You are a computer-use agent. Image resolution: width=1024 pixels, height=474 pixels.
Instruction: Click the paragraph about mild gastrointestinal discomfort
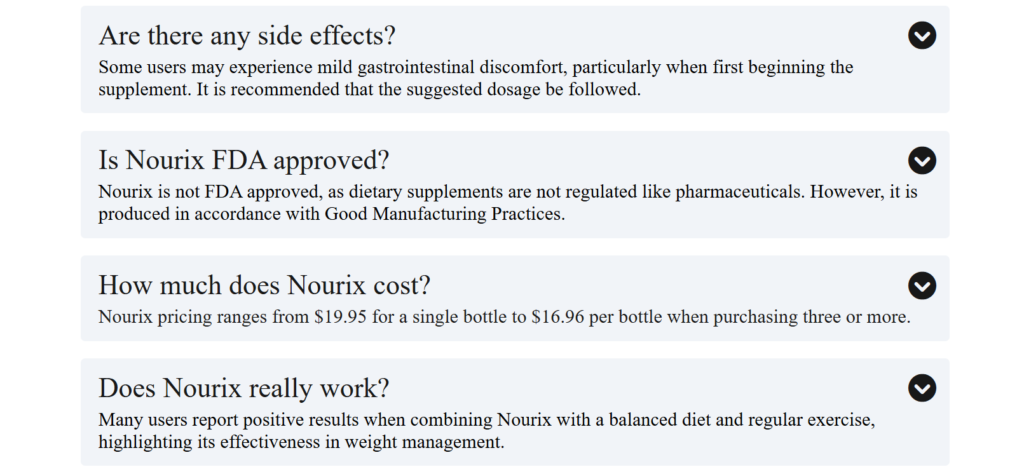click(x=475, y=78)
